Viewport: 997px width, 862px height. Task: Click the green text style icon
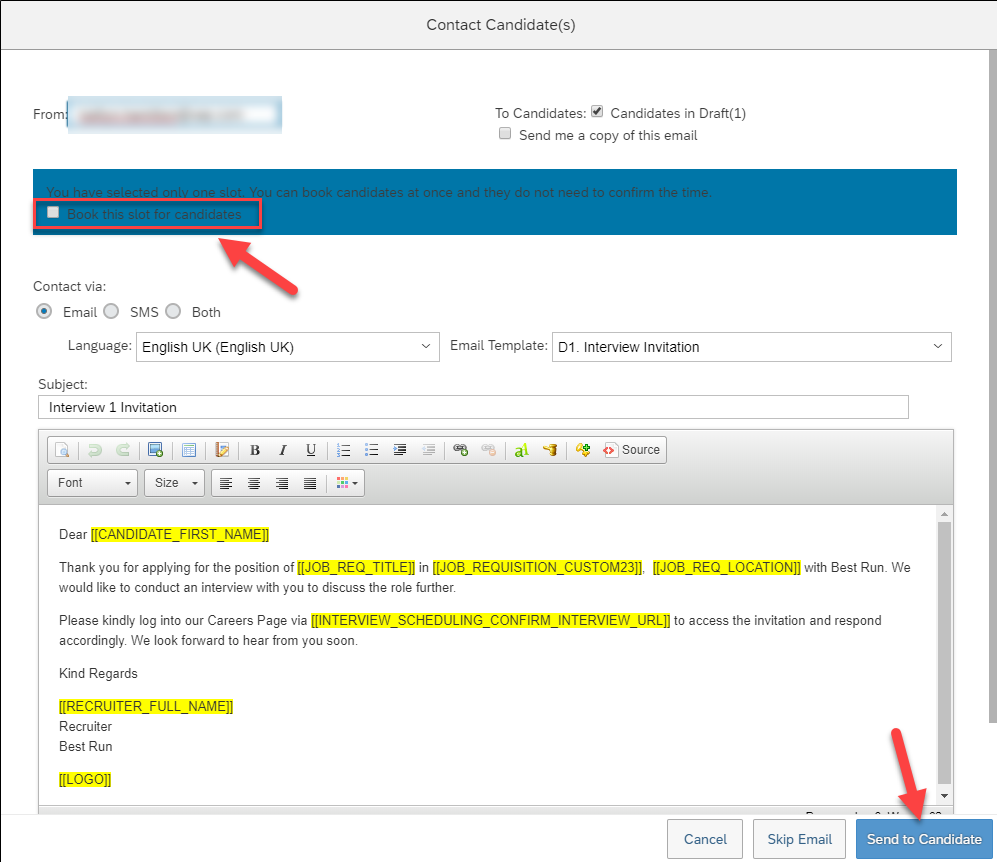521,450
